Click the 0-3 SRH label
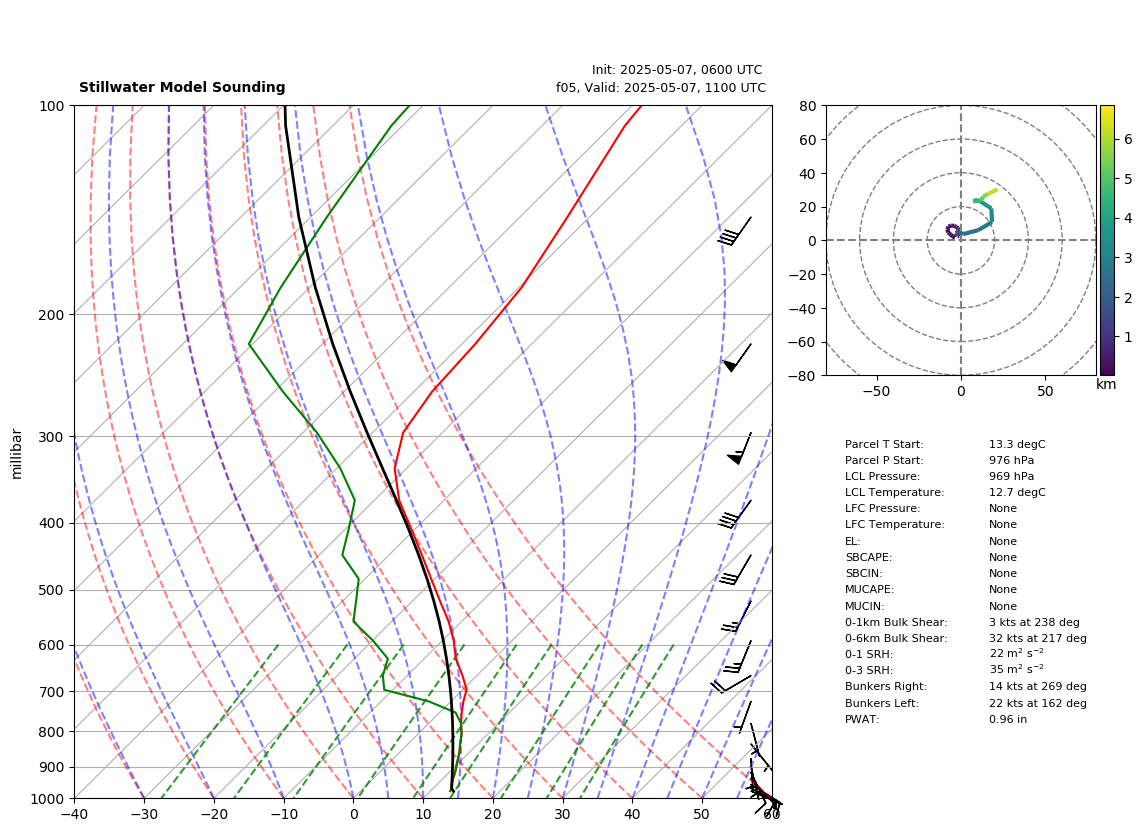Viewport: 1142px width, 832px height. [869, 670]
